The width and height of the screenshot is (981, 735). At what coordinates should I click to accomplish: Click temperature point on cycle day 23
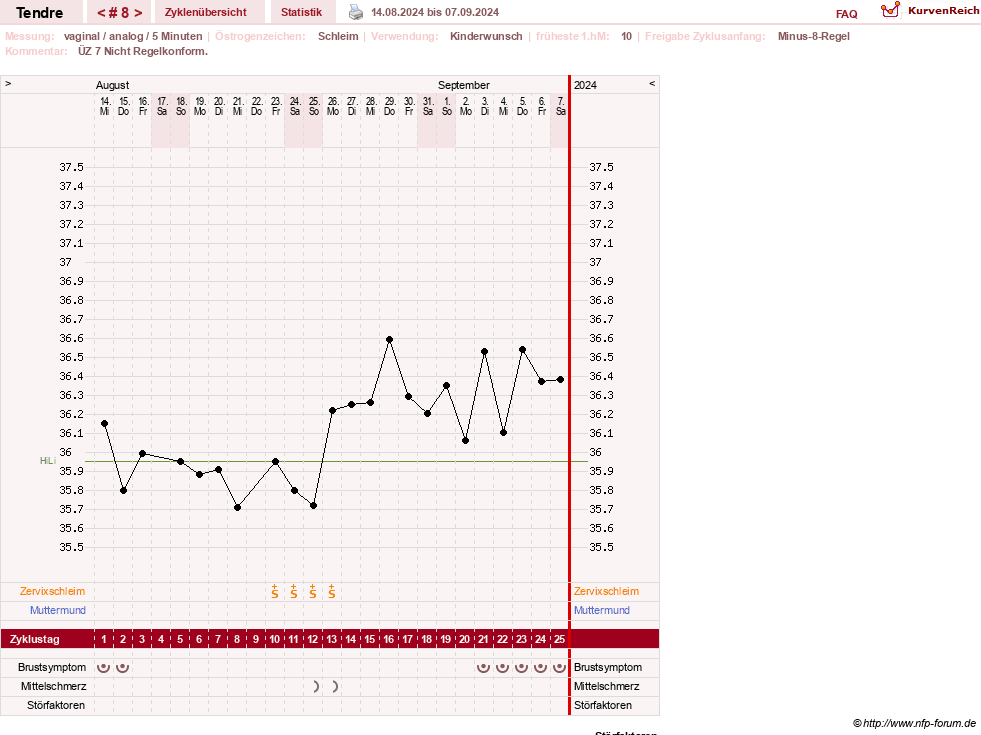522,350
